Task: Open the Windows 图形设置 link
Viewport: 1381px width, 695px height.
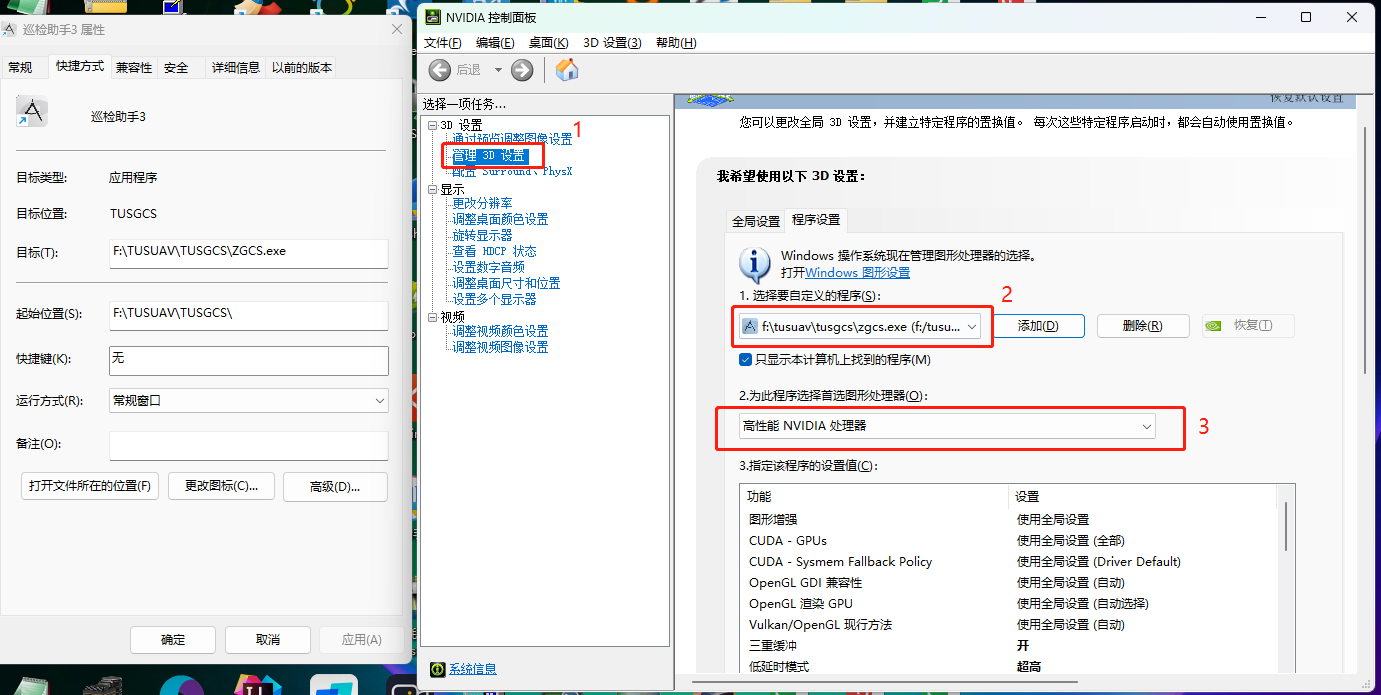Action: click(858, 273)
